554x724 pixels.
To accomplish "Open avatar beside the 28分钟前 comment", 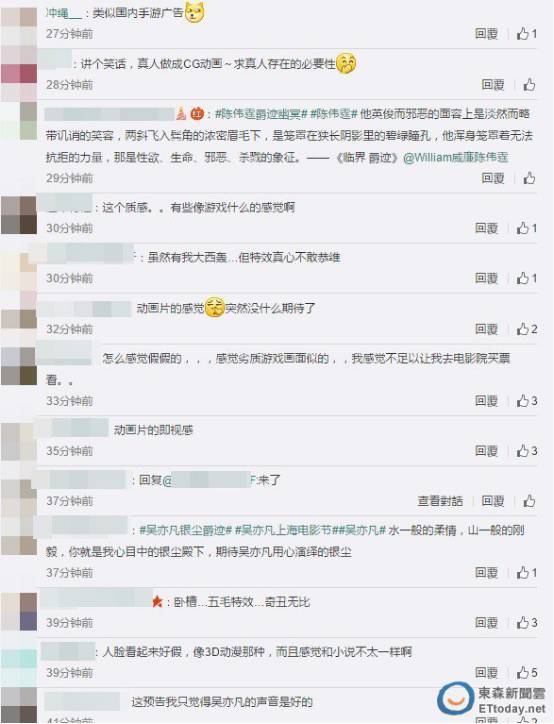I will coord(18,74).
